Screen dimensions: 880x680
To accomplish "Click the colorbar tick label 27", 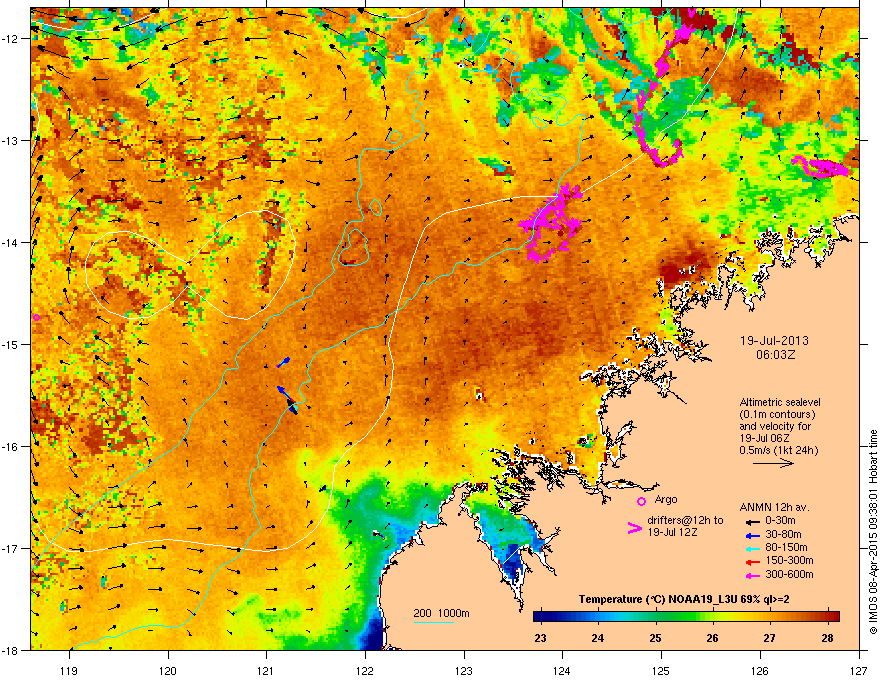I will click(769, 638).
